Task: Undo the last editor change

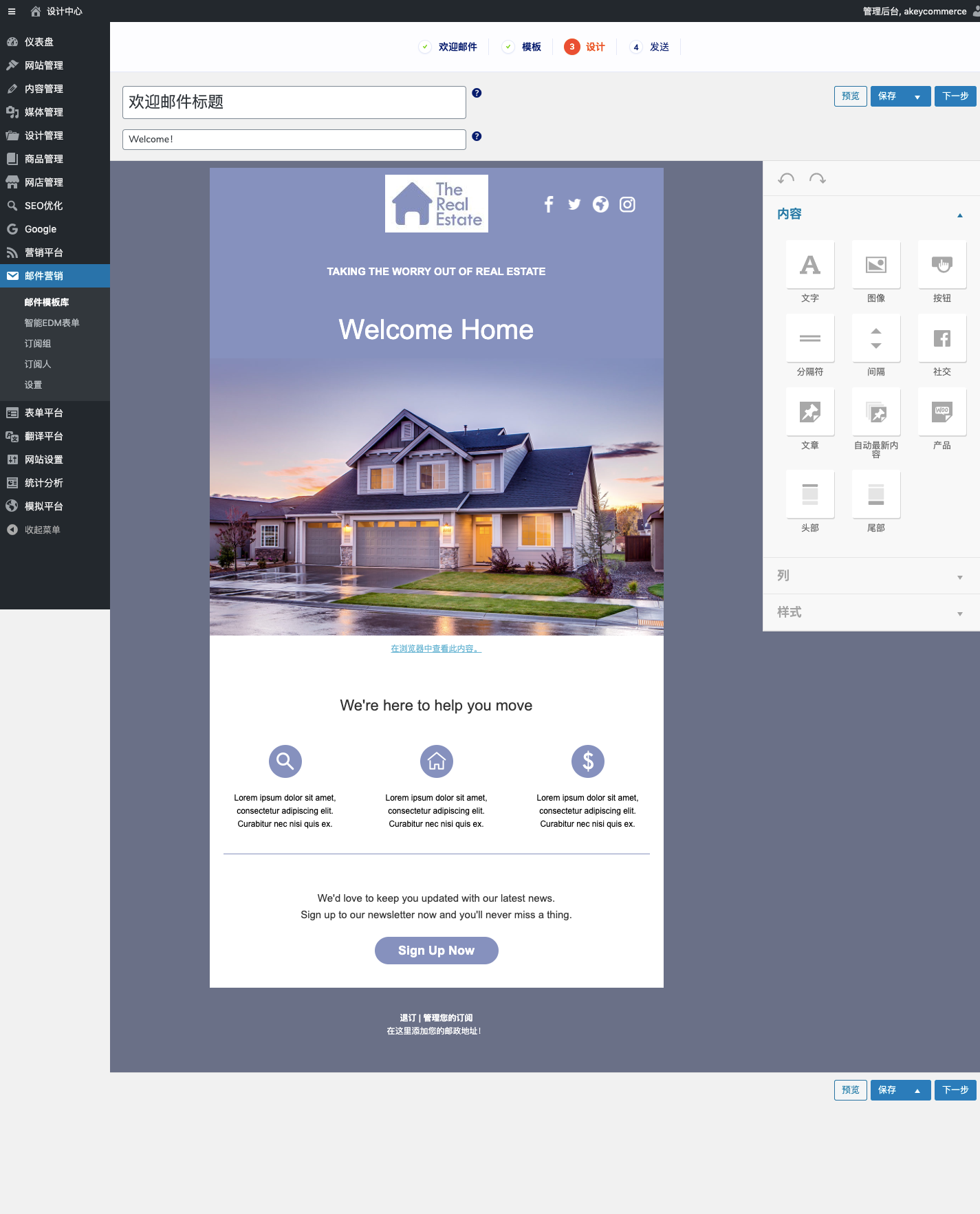Action: pyautogui.click(x=786, y=179)
